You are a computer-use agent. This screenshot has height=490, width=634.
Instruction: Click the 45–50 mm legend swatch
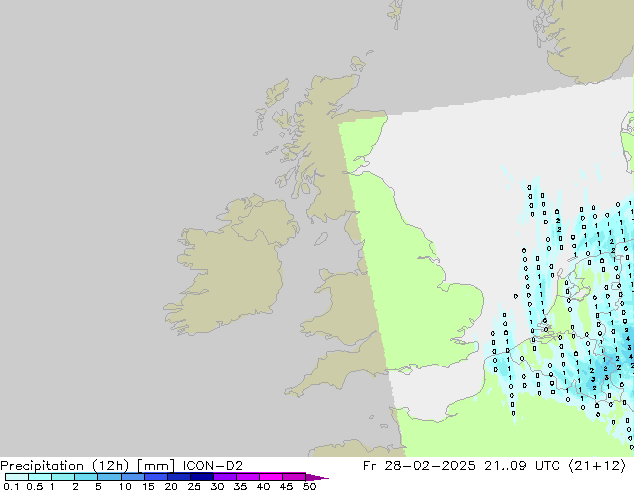[x=294, y=477]
